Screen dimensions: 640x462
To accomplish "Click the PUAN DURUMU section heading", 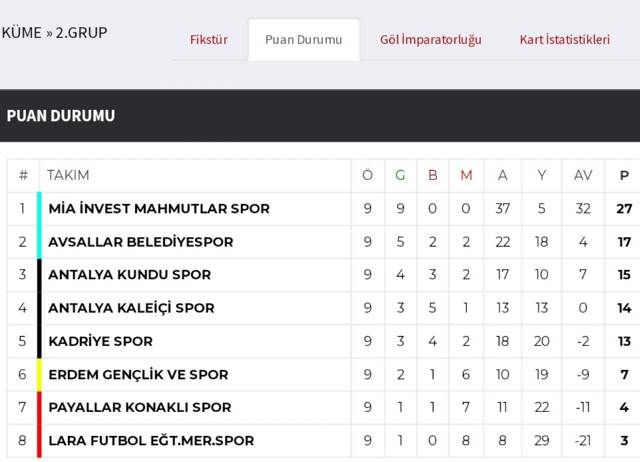I will (x=61, y=116).
